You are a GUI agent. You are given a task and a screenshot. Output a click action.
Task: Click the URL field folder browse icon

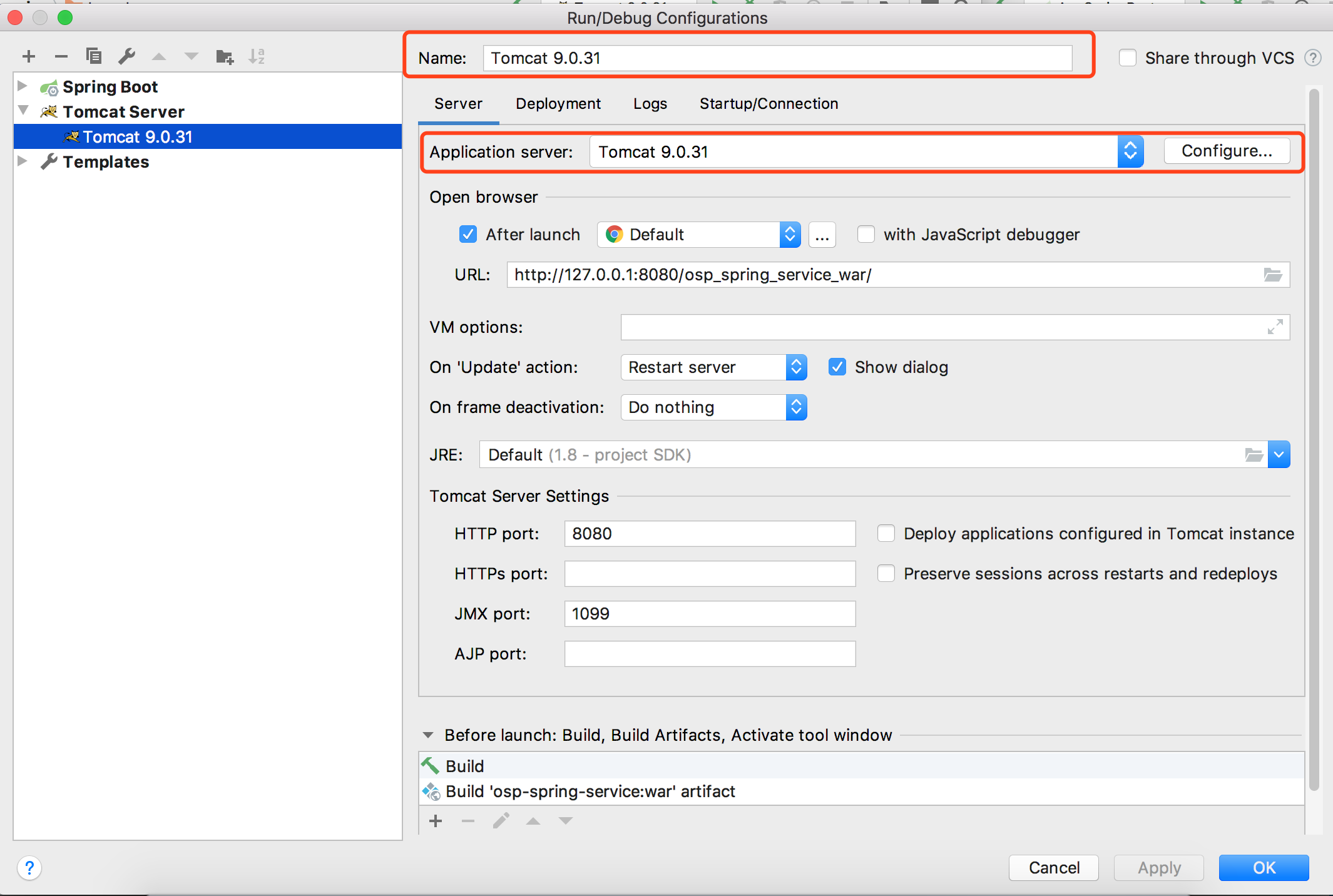pos(1272,275)
